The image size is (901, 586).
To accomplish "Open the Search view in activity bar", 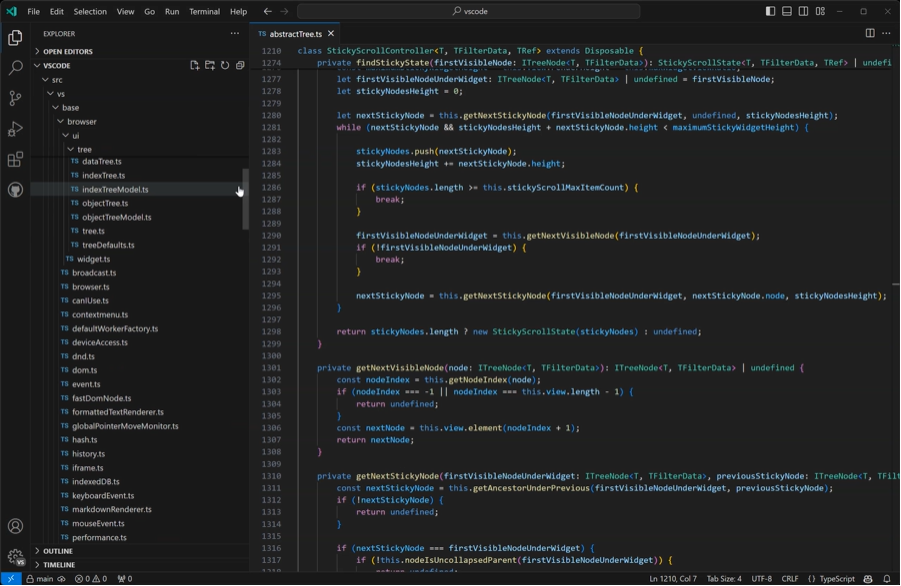I will [x=16, y=68].
